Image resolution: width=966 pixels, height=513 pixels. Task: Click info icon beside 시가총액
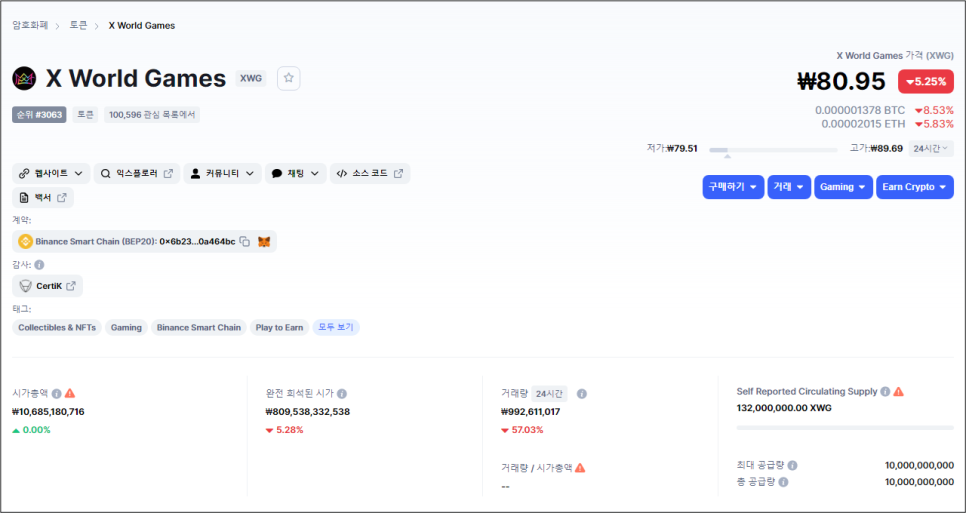[x=57, y=394]
